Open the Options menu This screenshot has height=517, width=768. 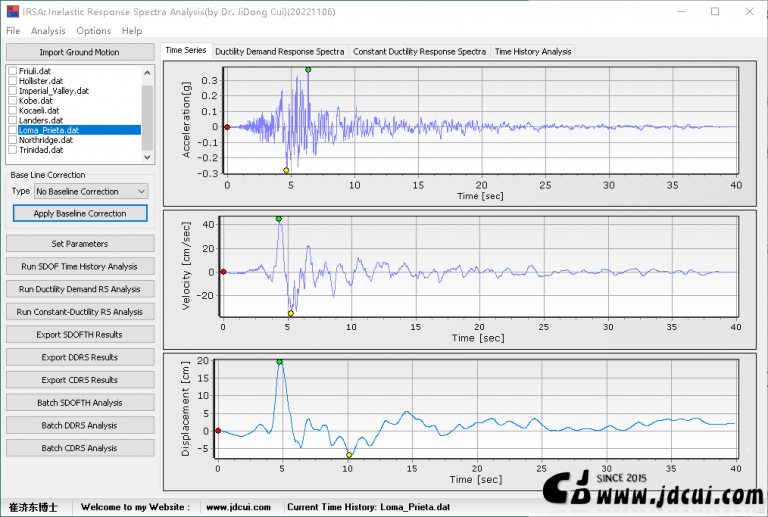(94, 31)
